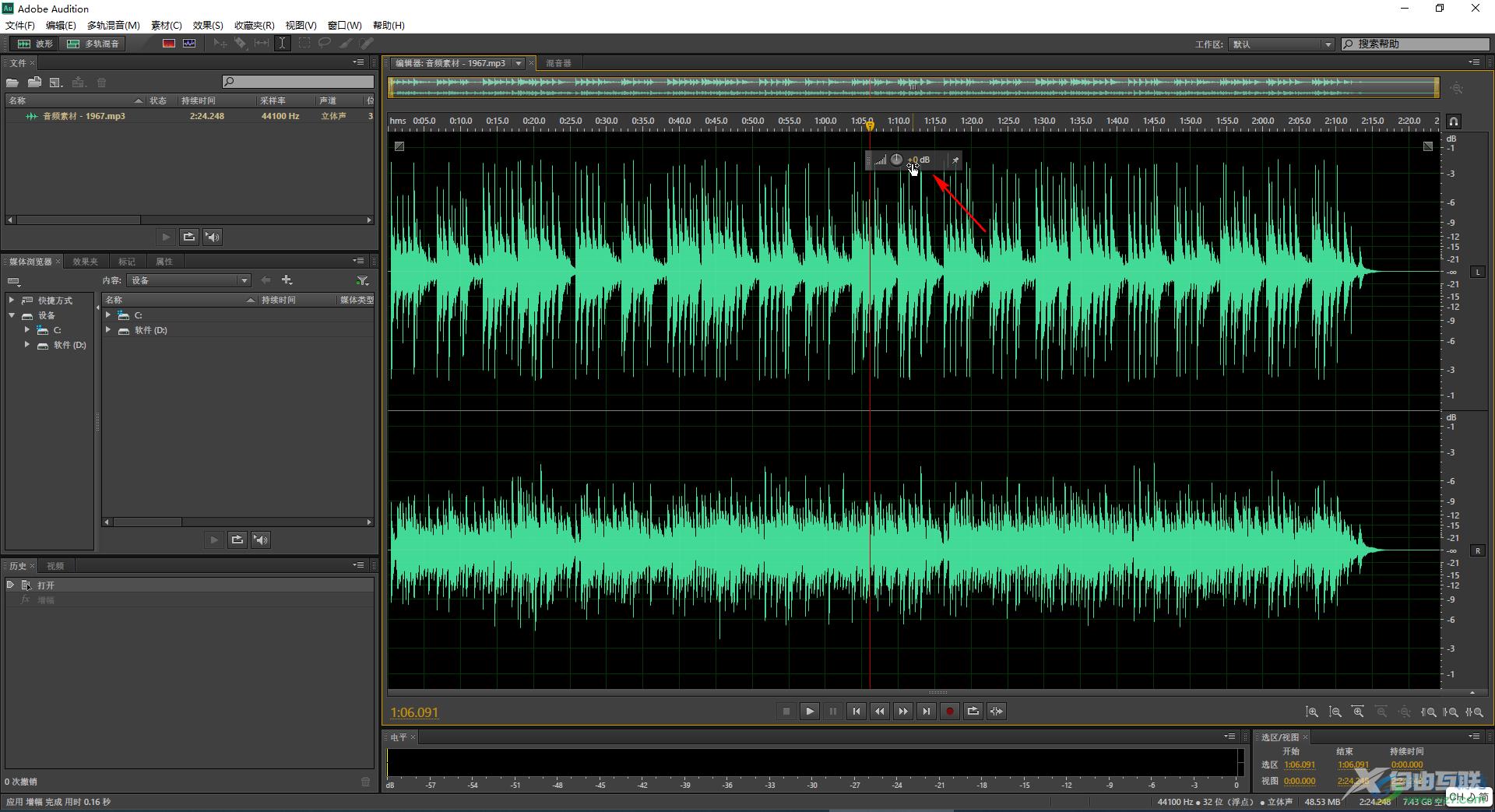Click the Import File icon in Files panel
The width and height of the screenshot is (1495, 812).
point(34,83)
